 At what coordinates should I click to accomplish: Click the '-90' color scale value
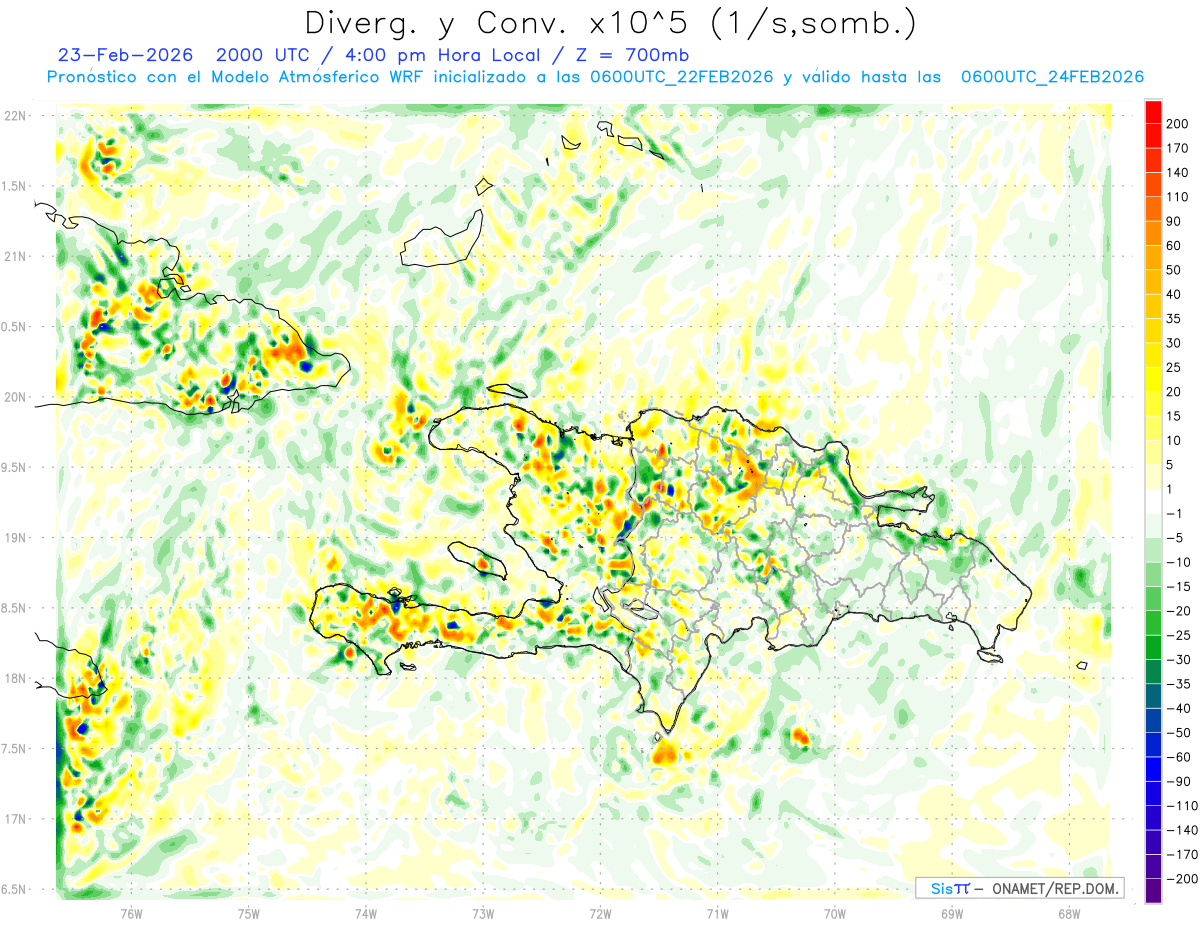pos(1177,781)
